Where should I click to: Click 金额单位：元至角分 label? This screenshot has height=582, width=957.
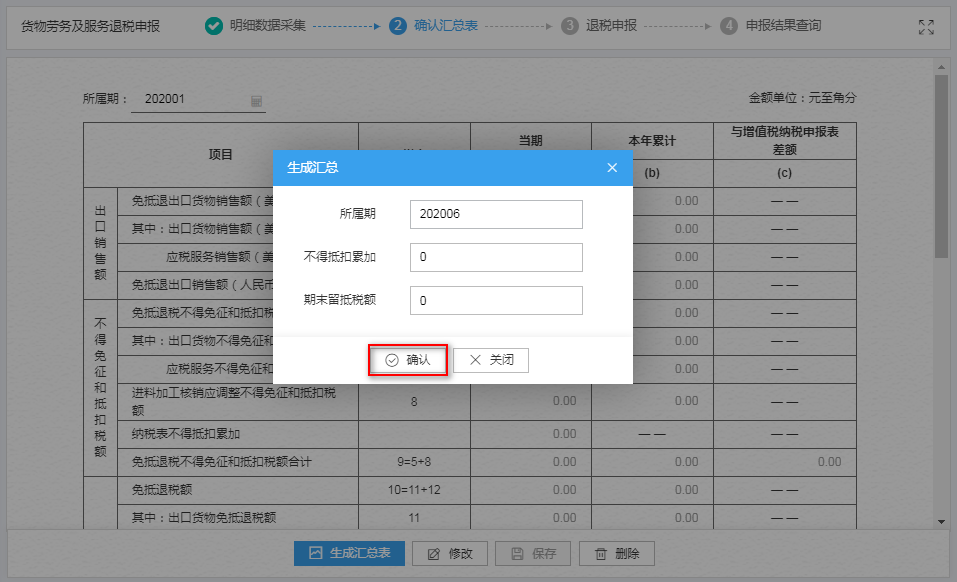tap(803, 98)
